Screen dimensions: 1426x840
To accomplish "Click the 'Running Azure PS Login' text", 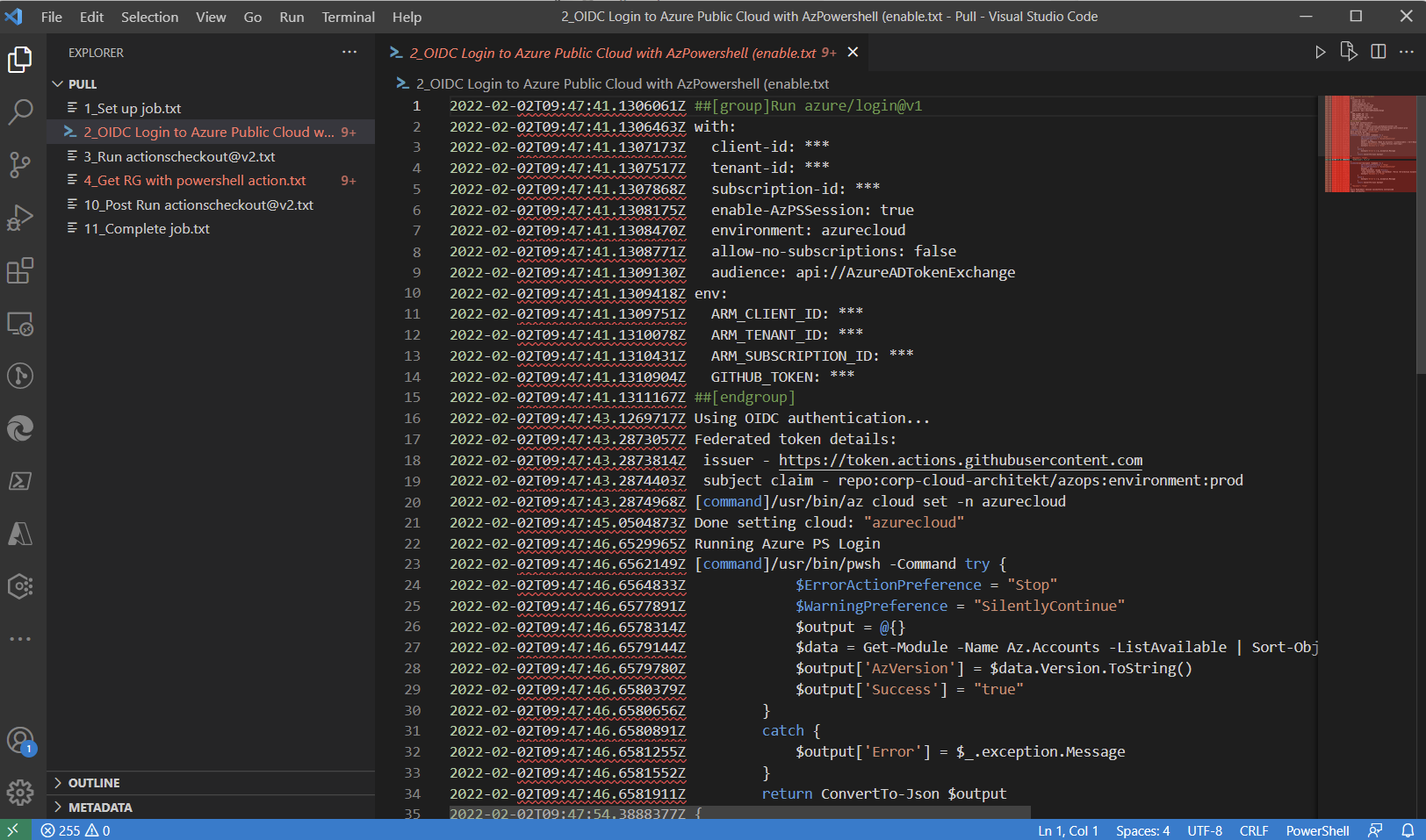I will click(x=787, y=543).
